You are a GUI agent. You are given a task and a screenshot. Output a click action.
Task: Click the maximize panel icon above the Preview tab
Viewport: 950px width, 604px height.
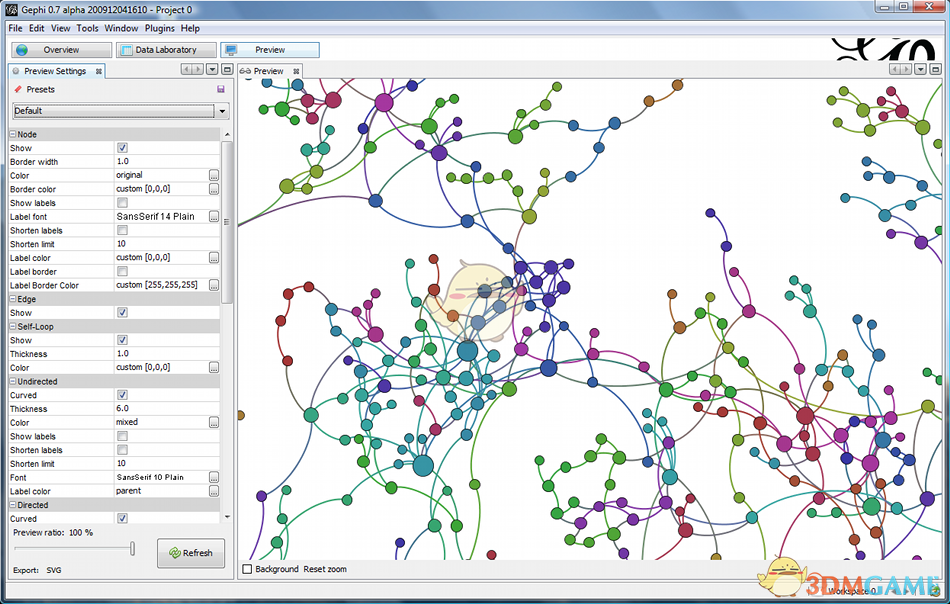(935, 69)
